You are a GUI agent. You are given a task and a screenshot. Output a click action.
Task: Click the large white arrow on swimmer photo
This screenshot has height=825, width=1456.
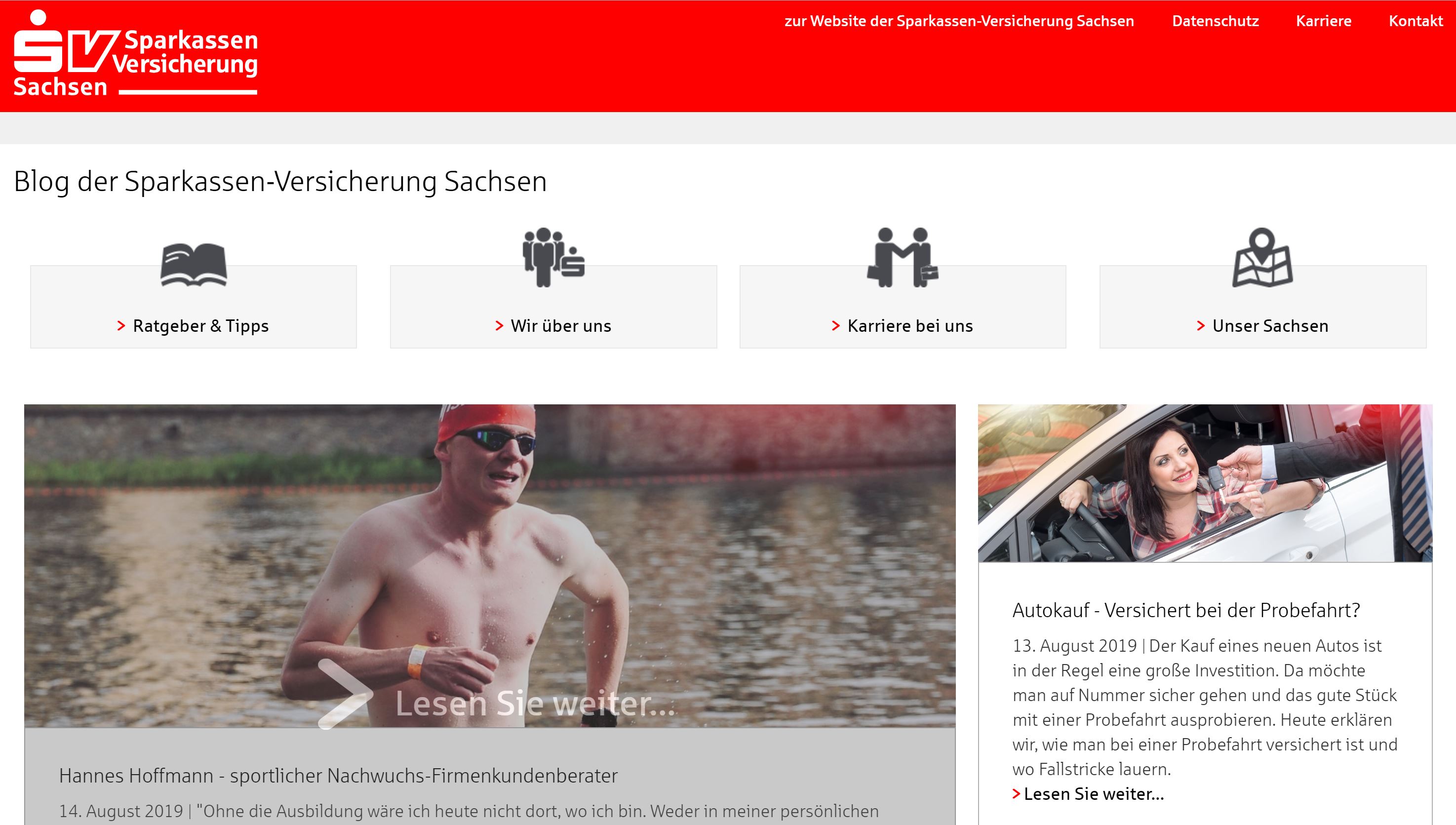coord(345,694)
